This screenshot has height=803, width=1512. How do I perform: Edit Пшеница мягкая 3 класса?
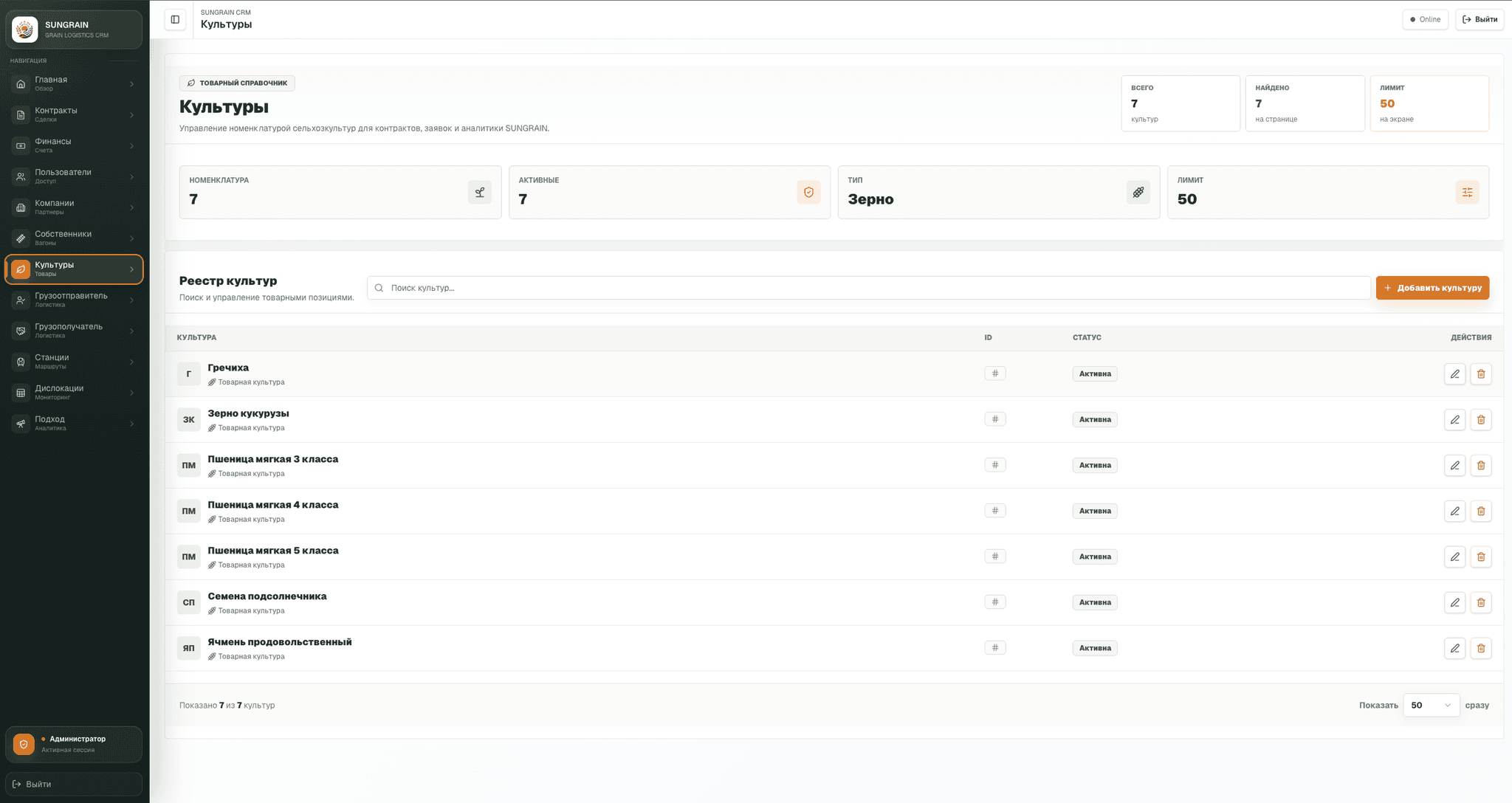(x=1454, y=466)
